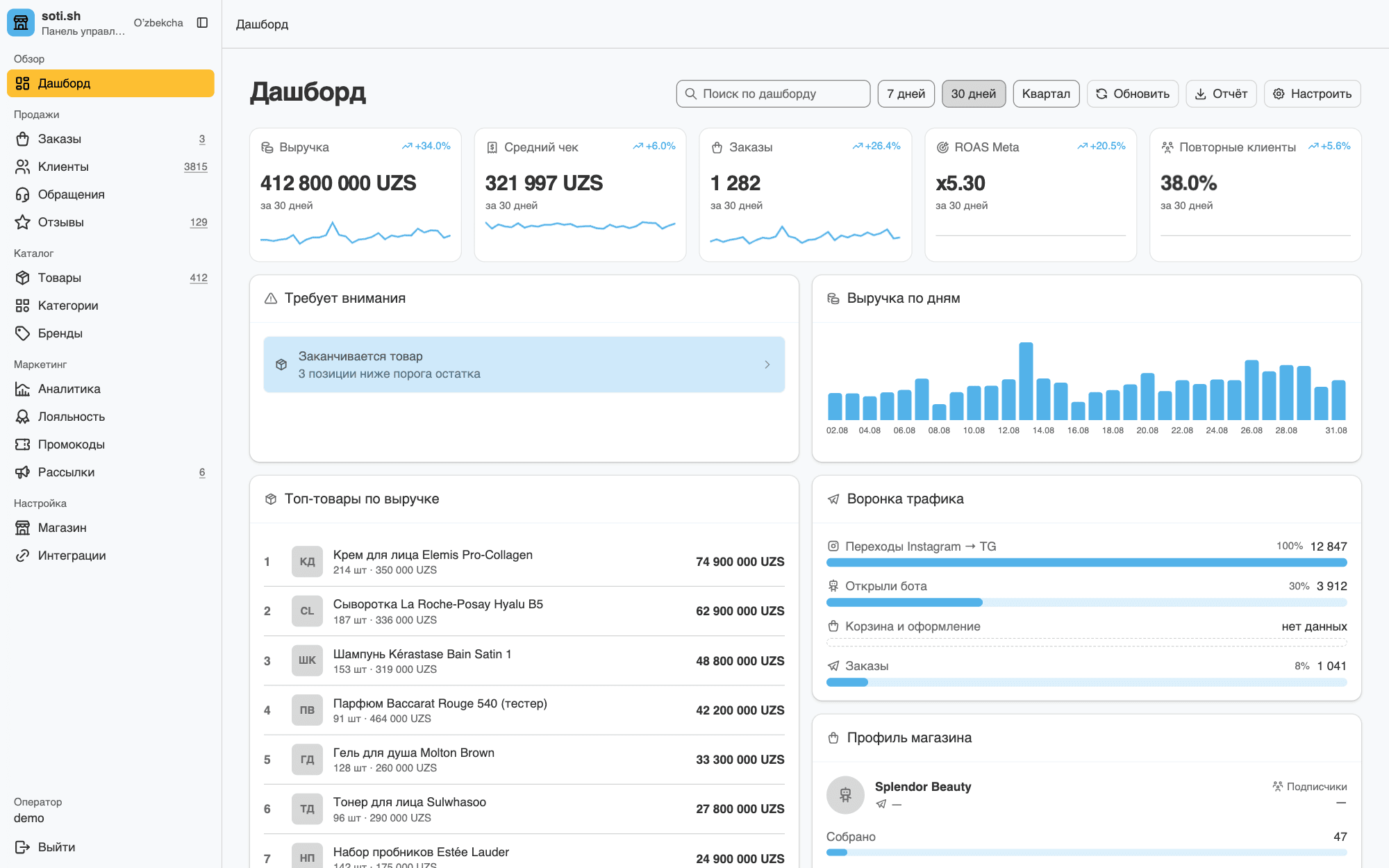Select the Квартал period
The width and height of the screenshot is (1389, 868).
1046,94
